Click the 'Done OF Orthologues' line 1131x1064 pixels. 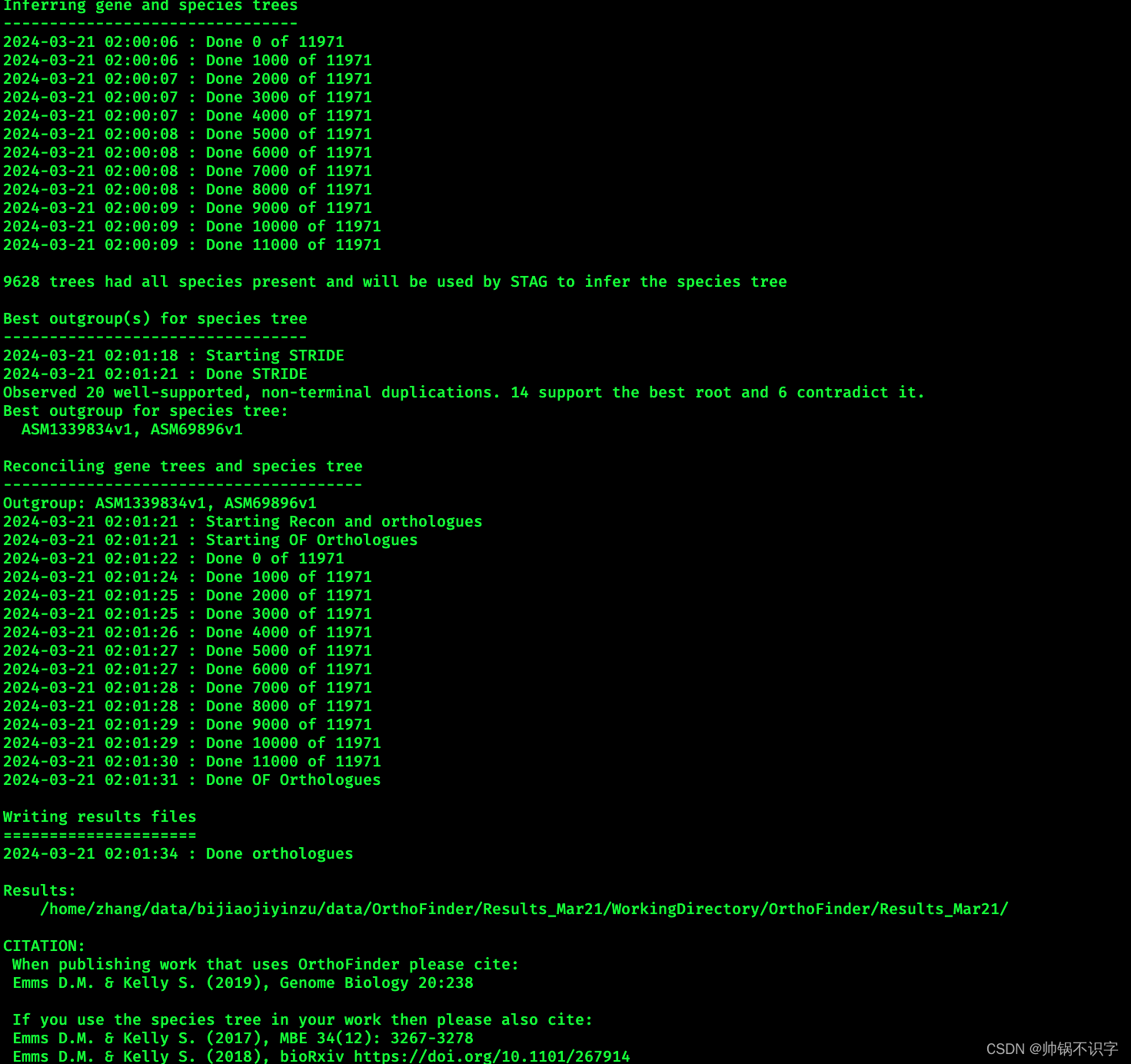click(x=192, y=780)
